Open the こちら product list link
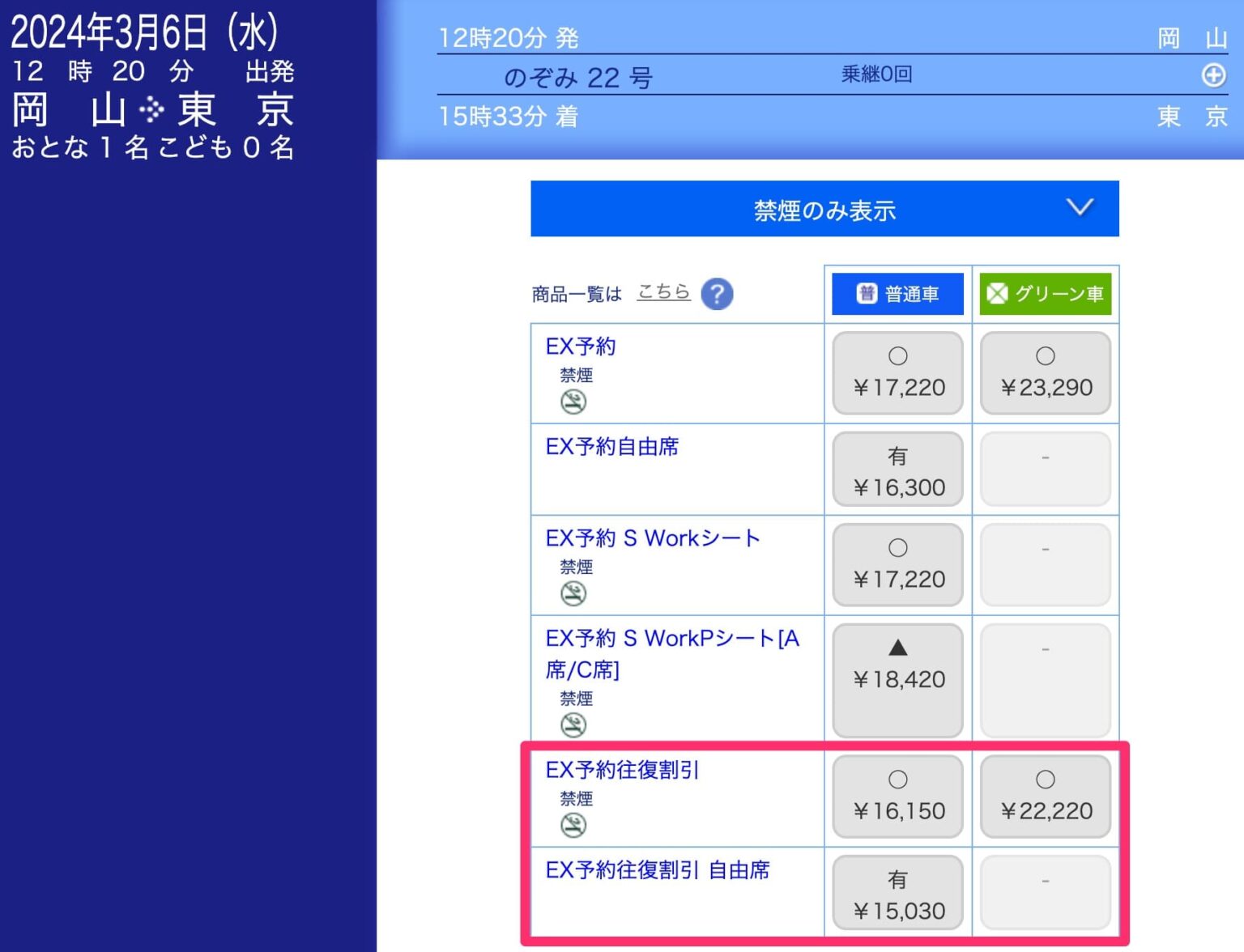 click(663, 291)
